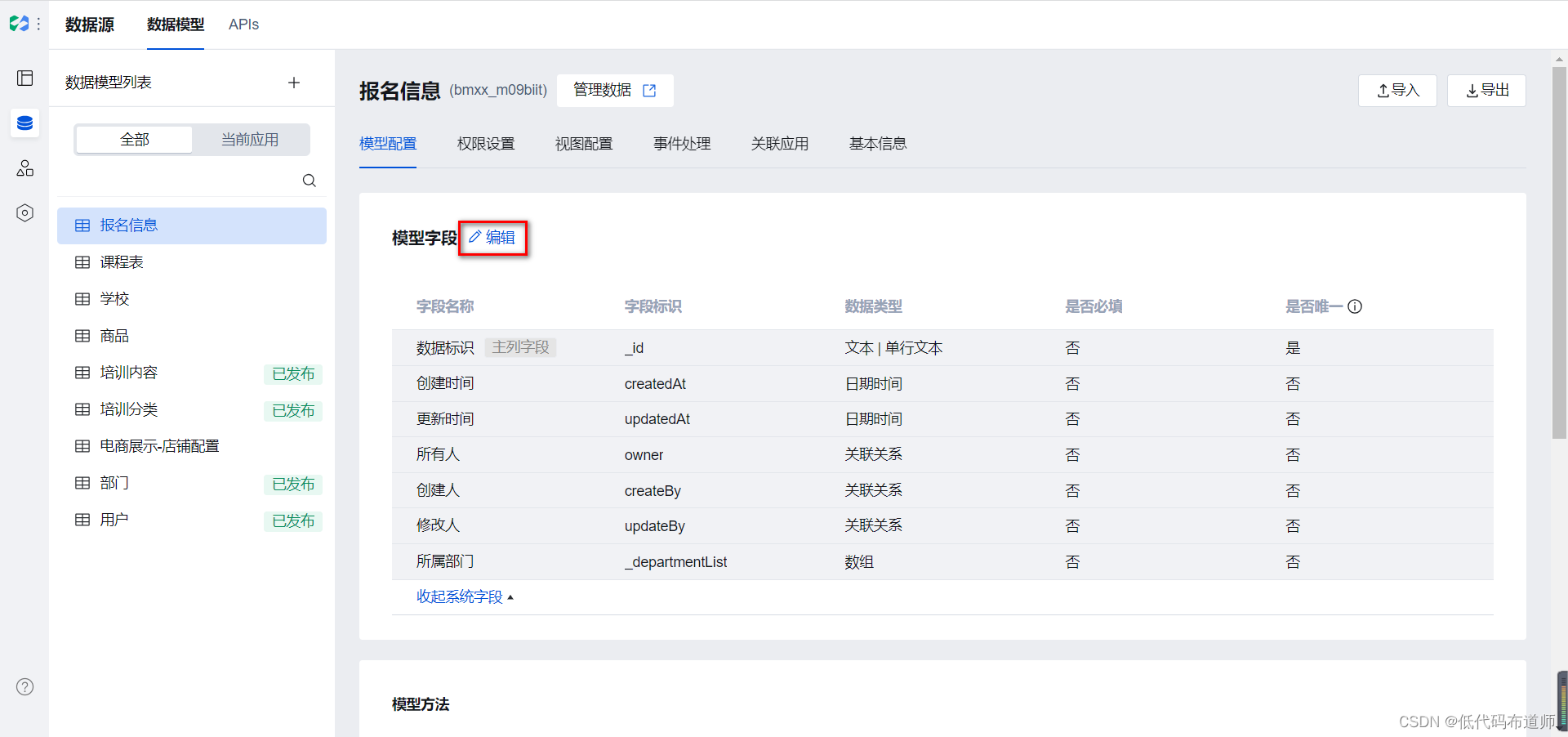The image size is (1568, 737).
Task: Click the owner field identifier
Action: (x=644, y=455)
